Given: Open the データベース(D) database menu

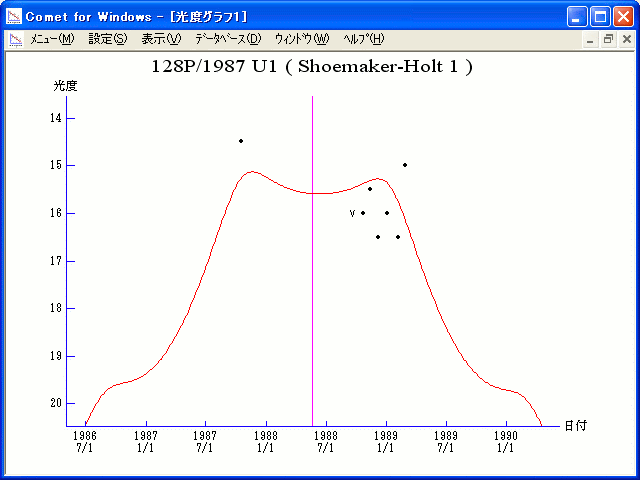Looking at the screenshot, I should 227,39.
